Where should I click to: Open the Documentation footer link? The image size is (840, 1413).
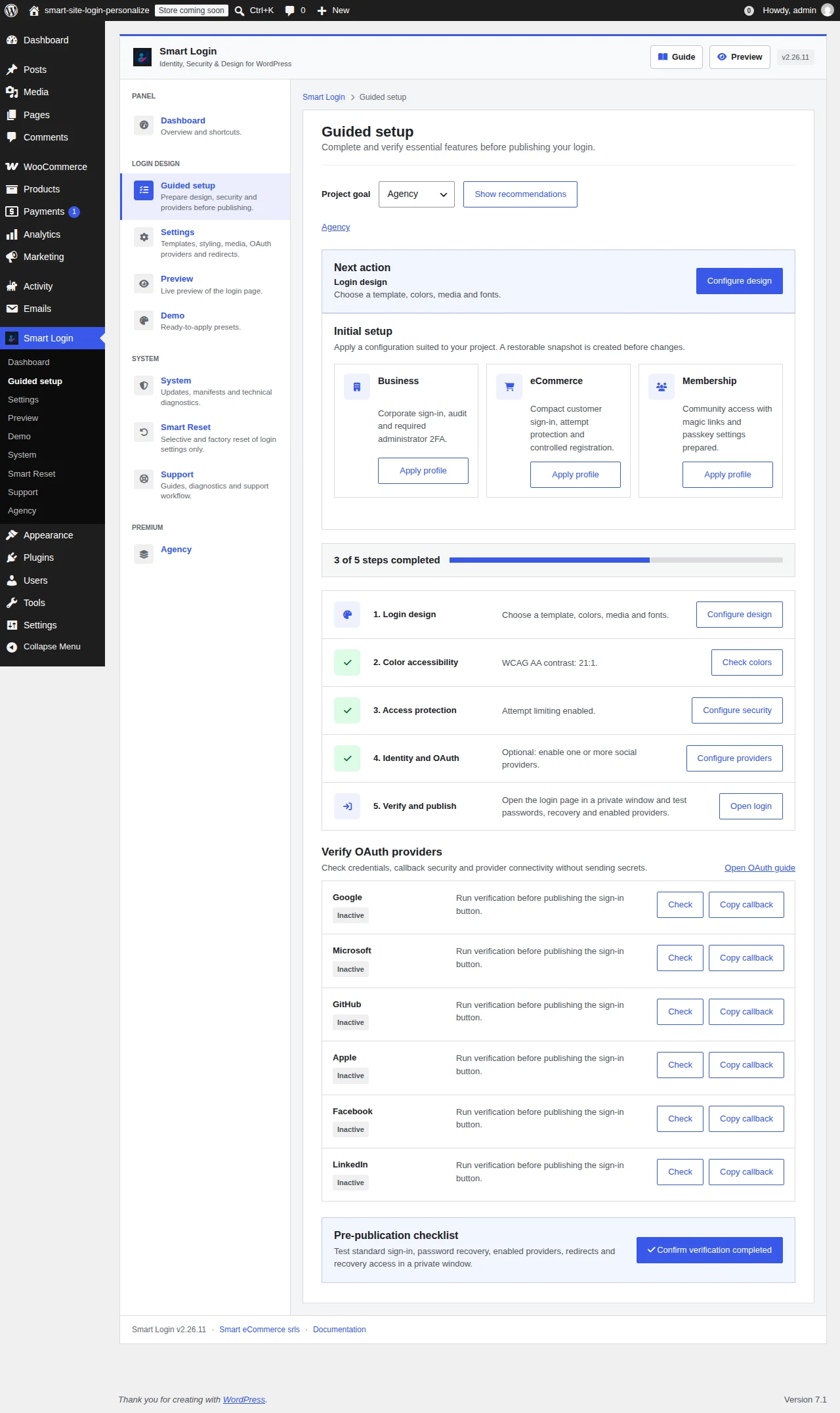coord(339,1330)
